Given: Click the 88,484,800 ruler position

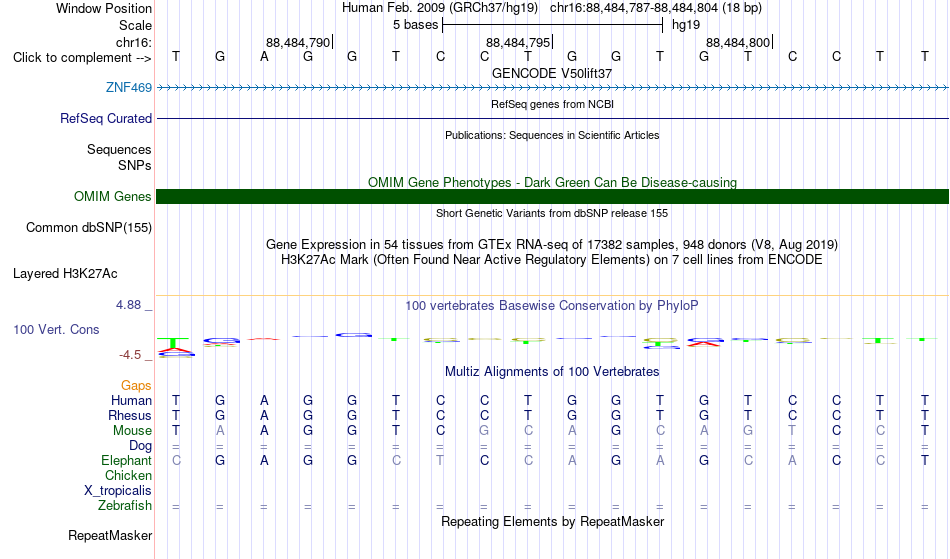Looking at the screenshot, I should click(x=738, y=42).
